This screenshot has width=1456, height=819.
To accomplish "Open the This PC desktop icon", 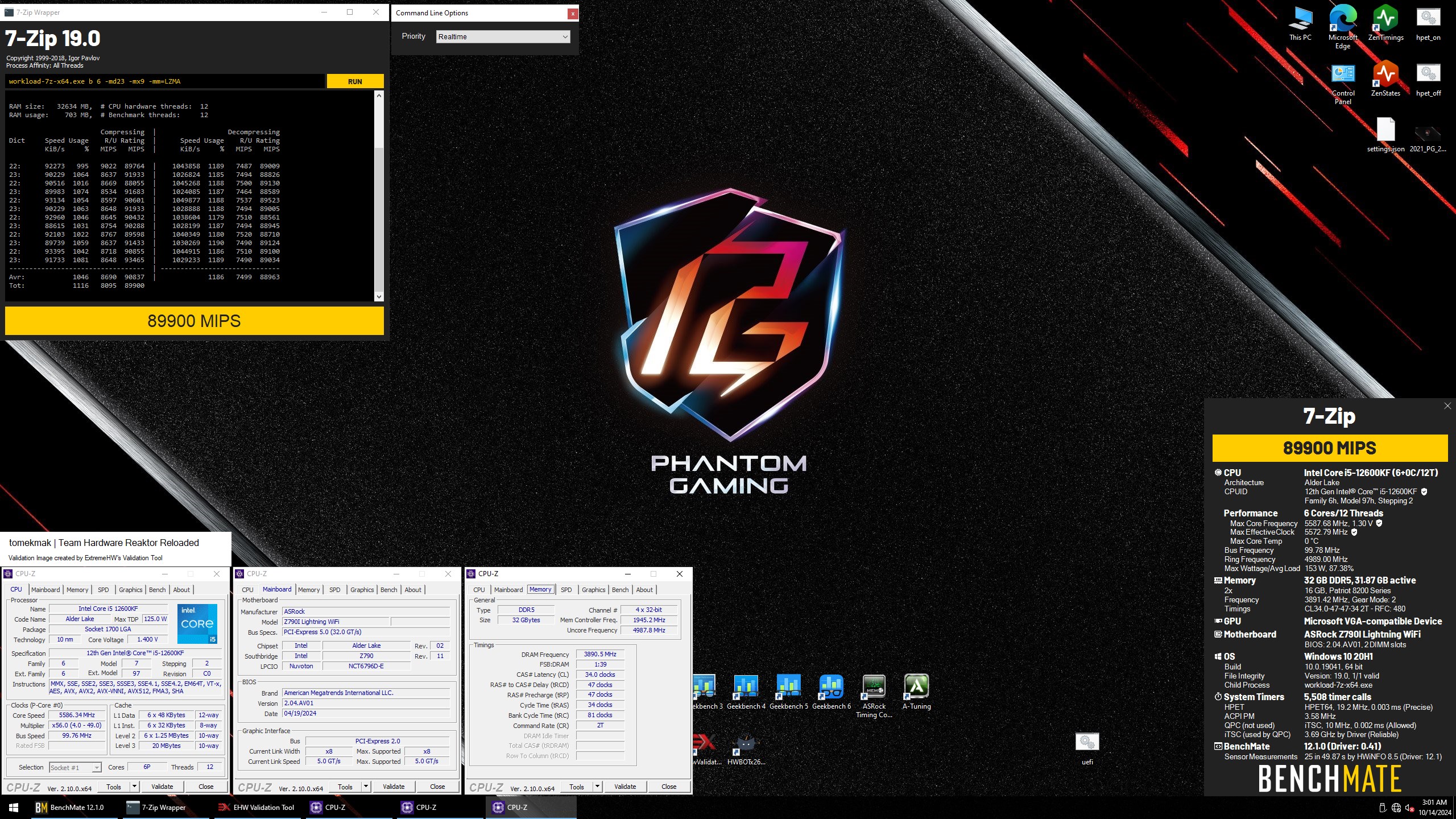I will coord(1300,24).
